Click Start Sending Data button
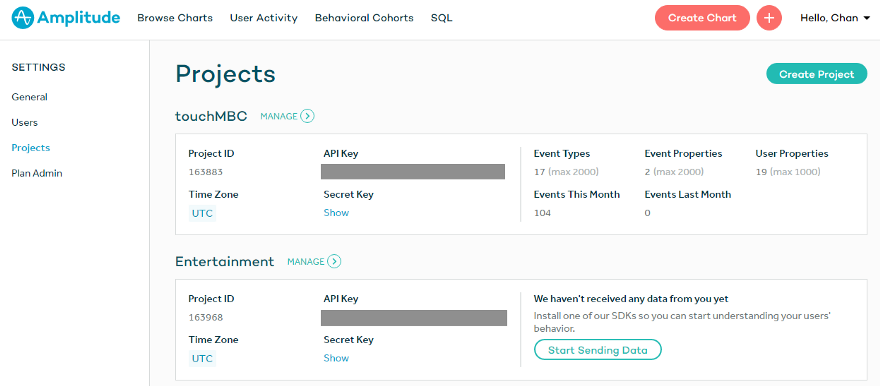This screenshot has width=880, height=386. [x=598, y=350]
